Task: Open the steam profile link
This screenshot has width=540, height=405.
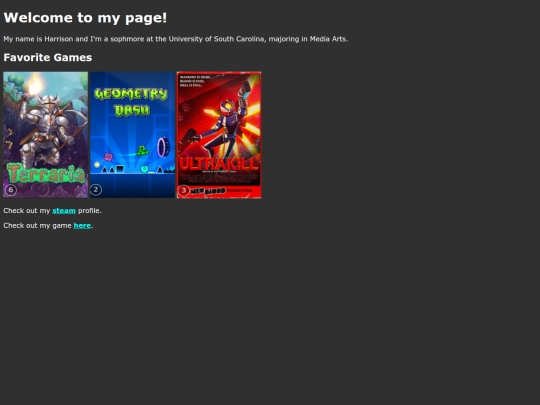Action: [x=64, y=210]
